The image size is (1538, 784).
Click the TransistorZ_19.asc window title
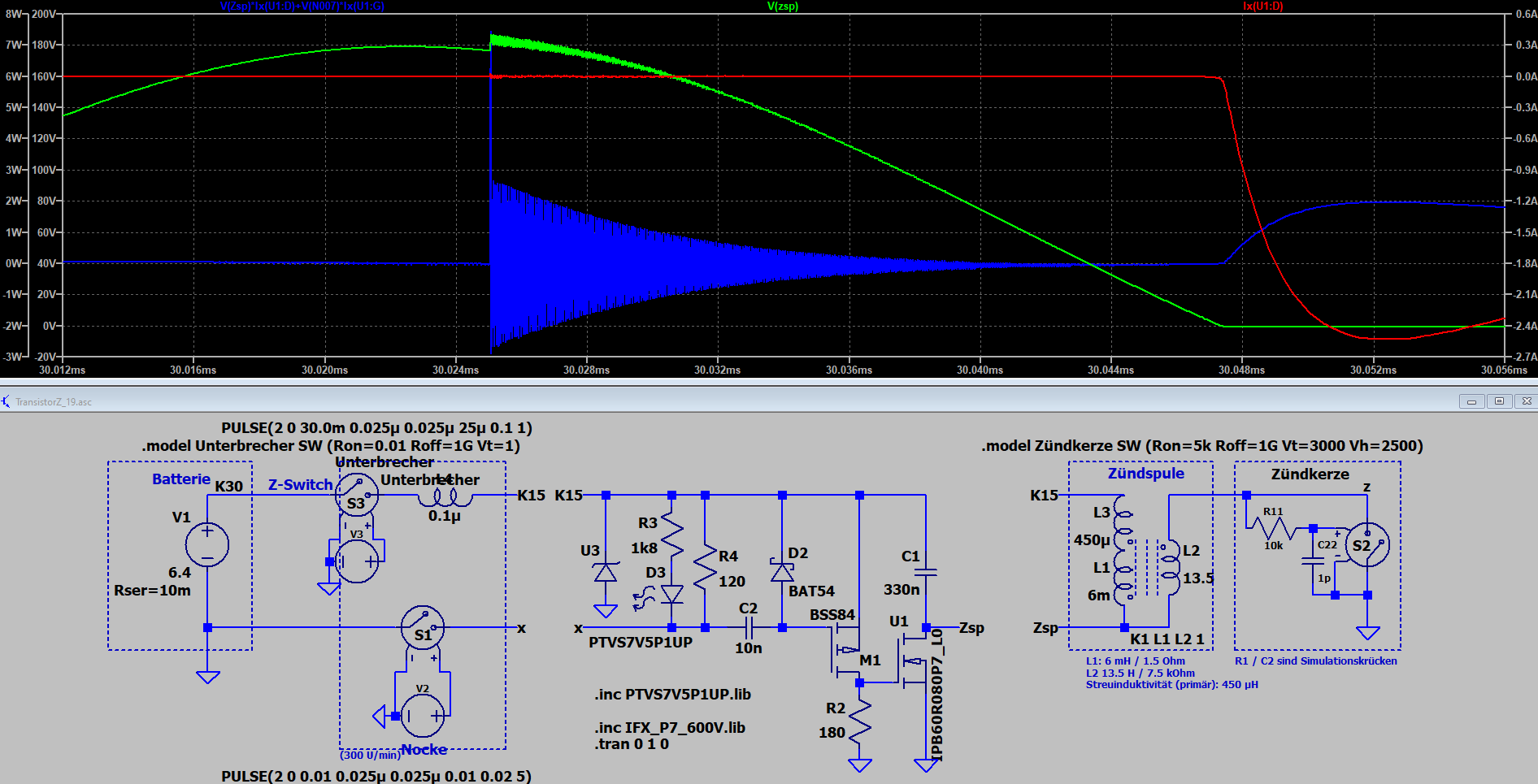(x=54, y=402)
